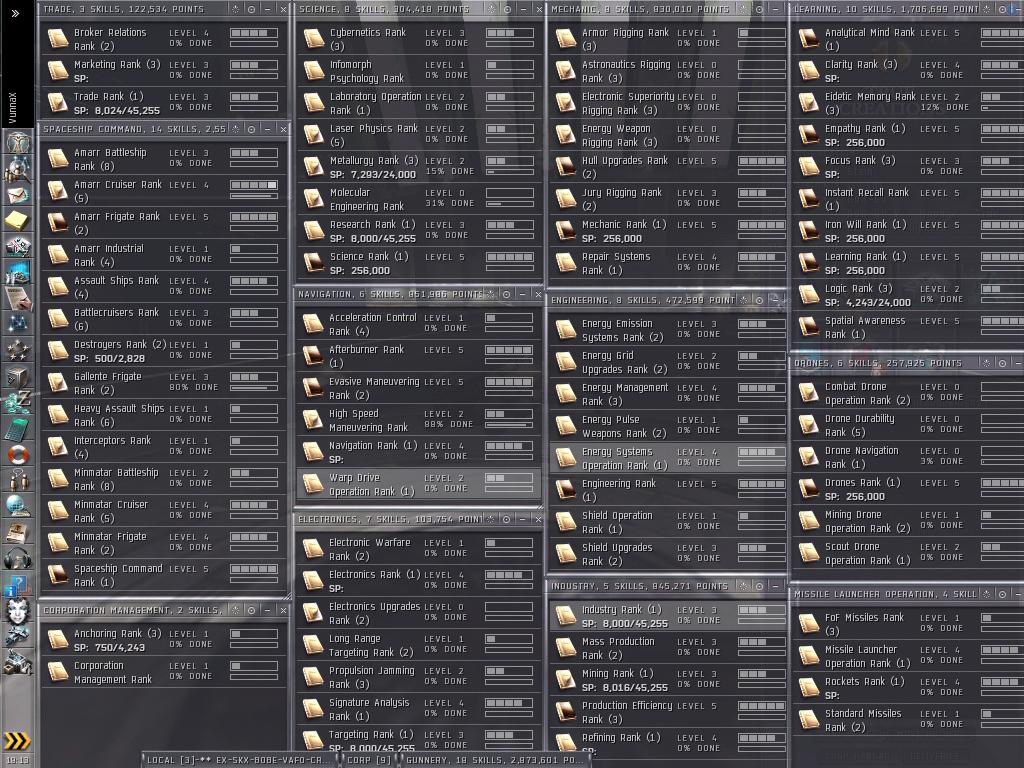Open the blue info and question icon
This screenshot has width=1024, height=768.
[17, 584]
